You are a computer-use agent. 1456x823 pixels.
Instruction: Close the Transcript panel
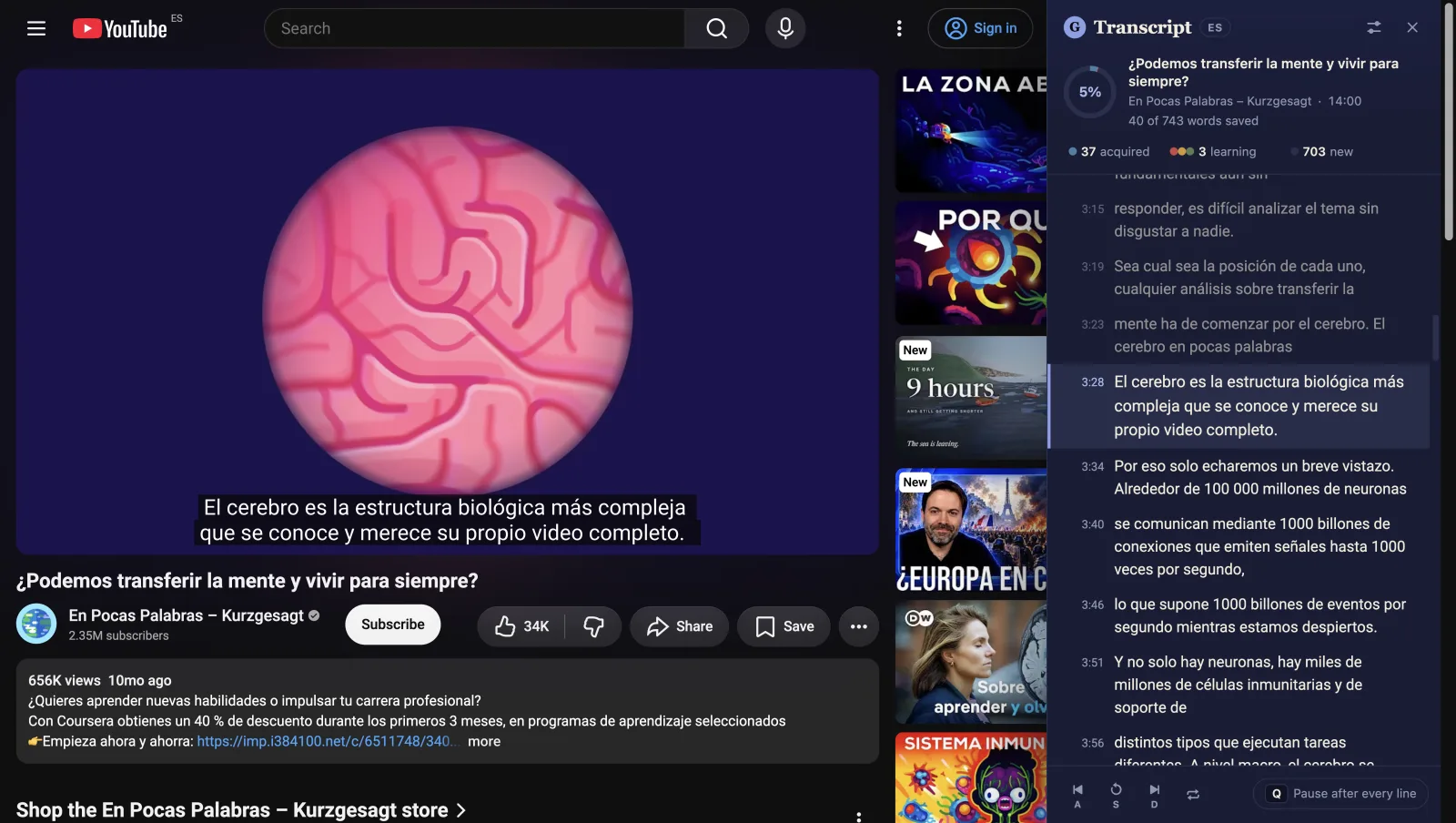[1412, 27]
